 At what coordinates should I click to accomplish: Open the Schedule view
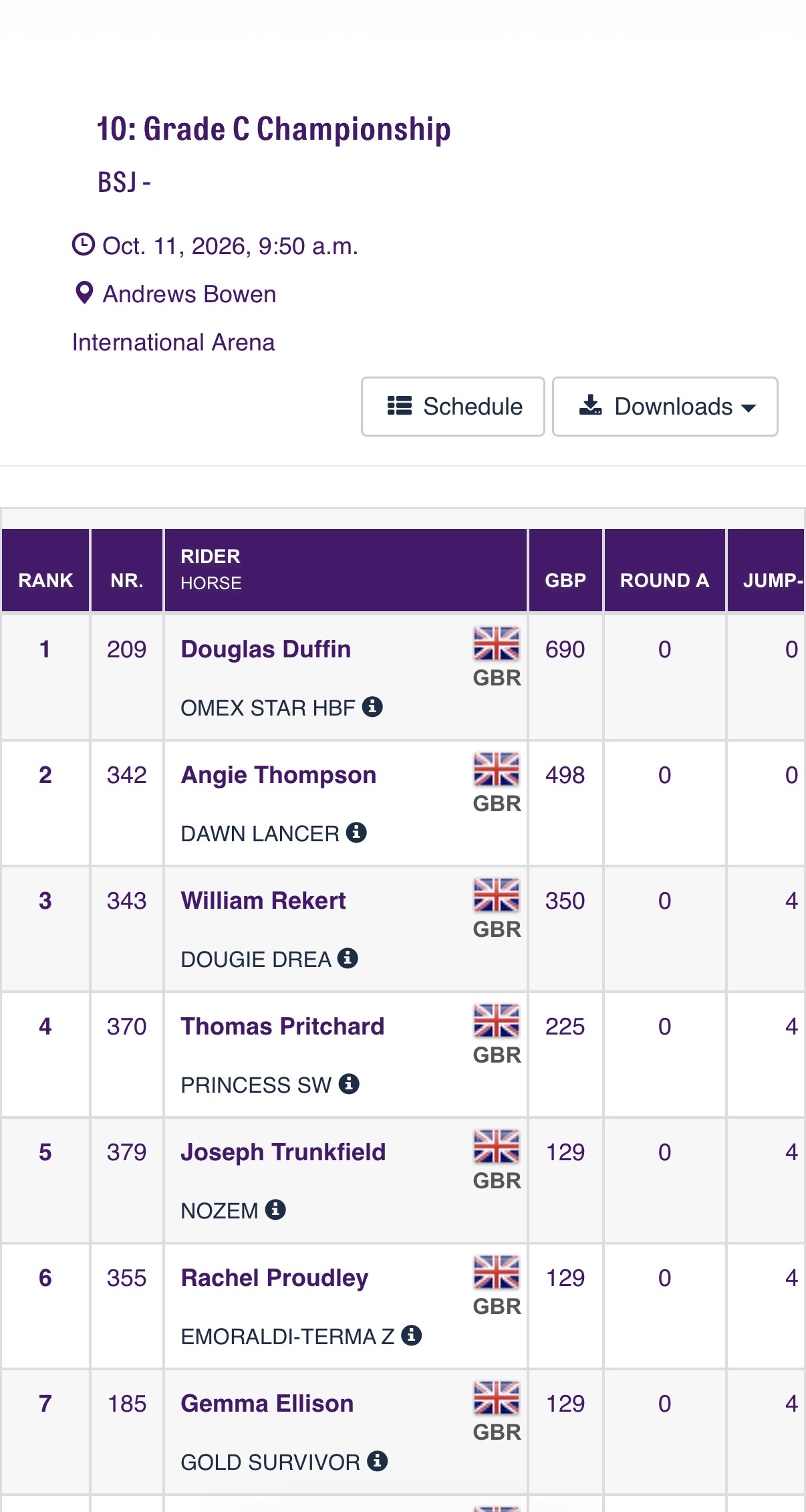point(453,407)
